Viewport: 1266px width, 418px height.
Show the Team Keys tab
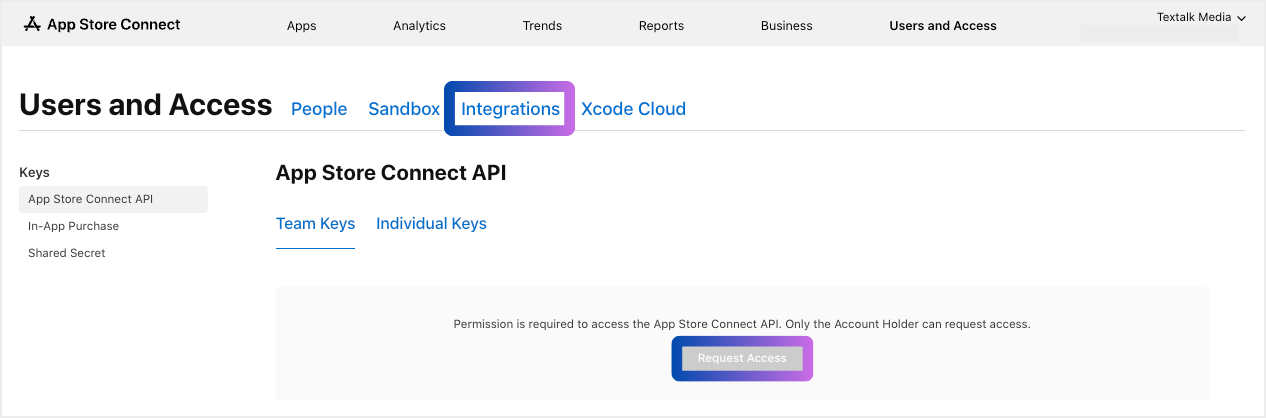point(315,224)
